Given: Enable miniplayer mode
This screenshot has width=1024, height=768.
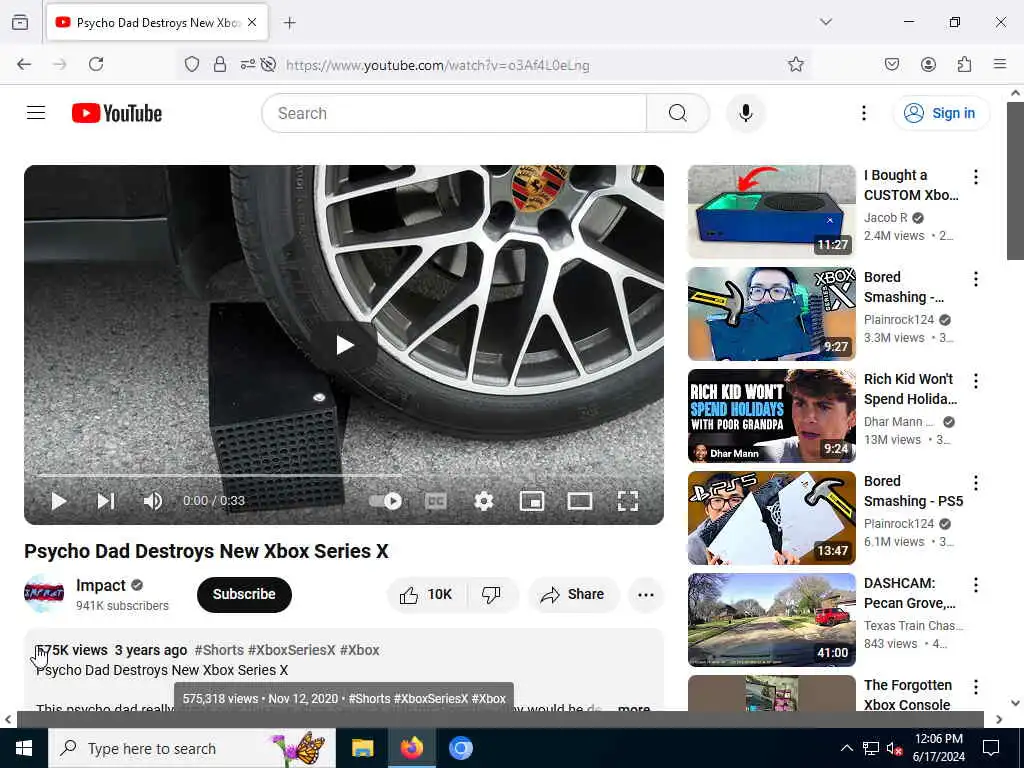Looking at the screenshot, I should 532,501.
